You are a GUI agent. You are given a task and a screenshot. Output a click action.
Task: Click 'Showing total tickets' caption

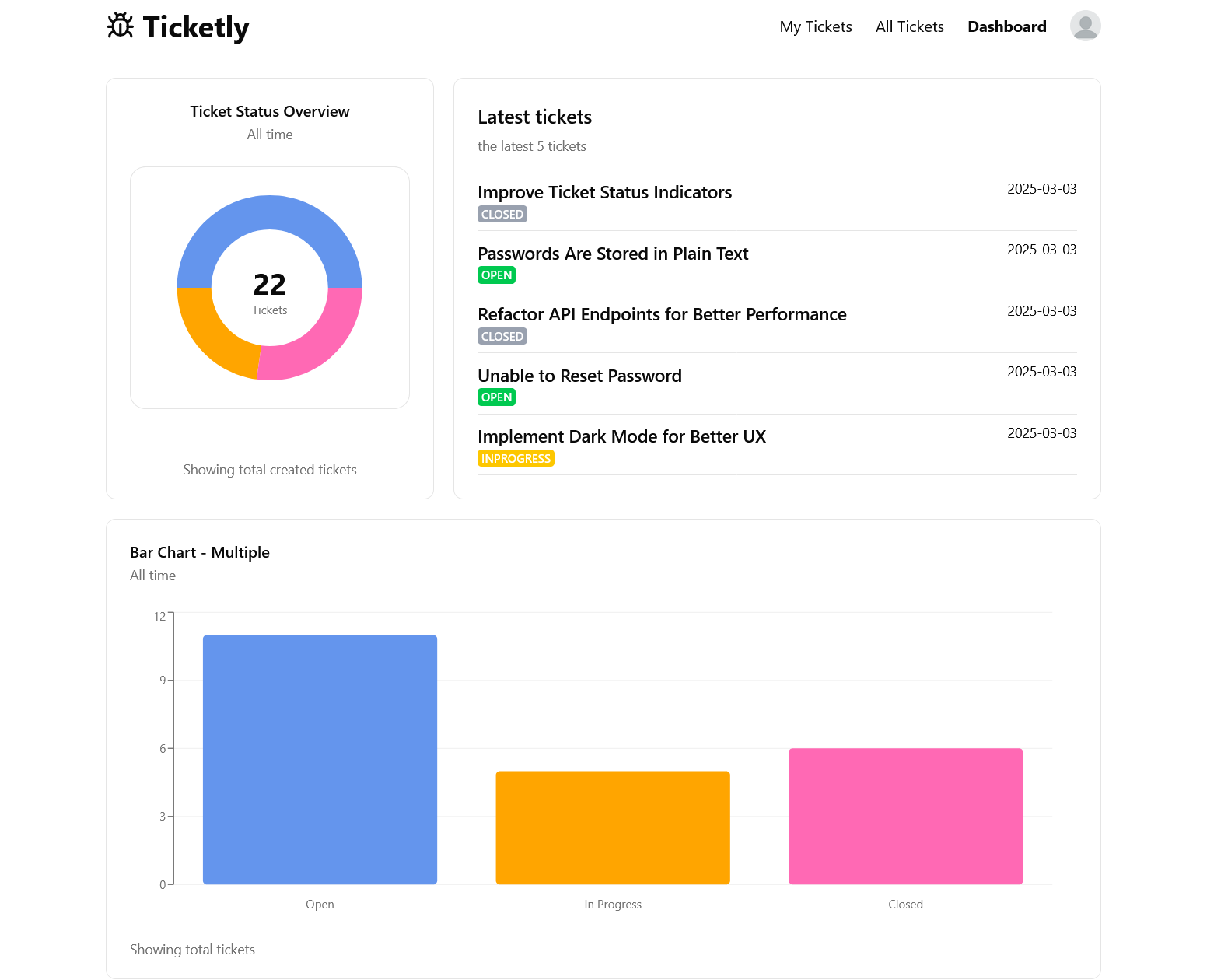pyautogui.click(x=192, y=950)
